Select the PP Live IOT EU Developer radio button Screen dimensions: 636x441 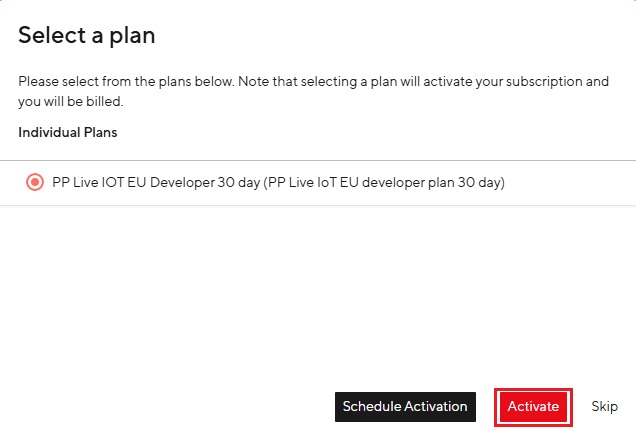(x=35, y=183)
